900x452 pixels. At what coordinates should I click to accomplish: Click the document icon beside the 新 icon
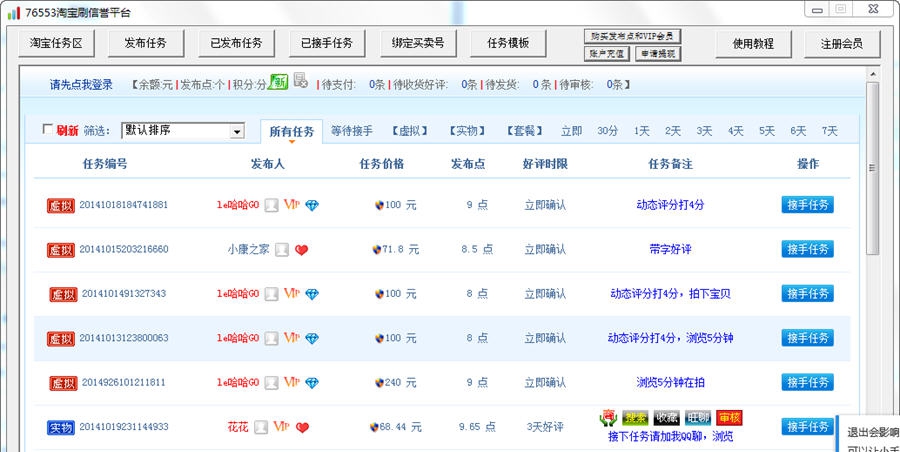click(x=300, y=80)
